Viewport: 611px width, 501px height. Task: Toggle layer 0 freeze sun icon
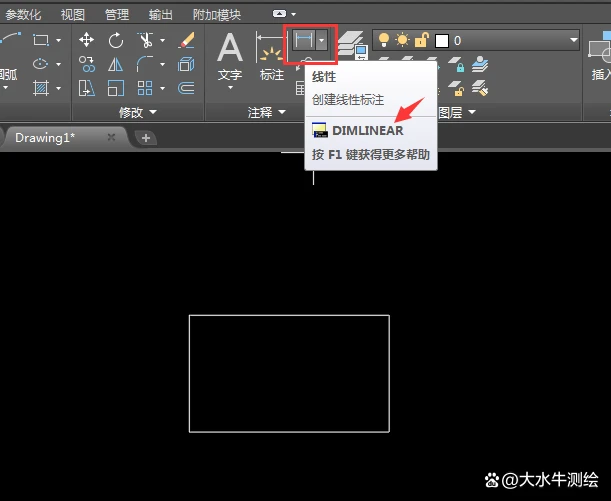coord(402,40)
